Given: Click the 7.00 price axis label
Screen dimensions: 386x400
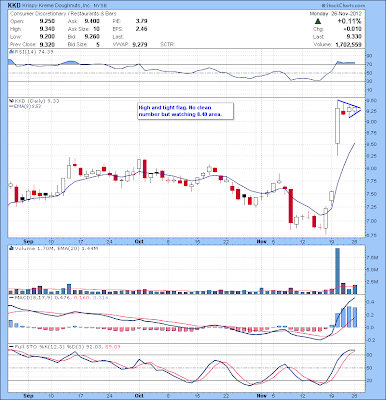Looking at the screenshot, I should tap(373, 221).
